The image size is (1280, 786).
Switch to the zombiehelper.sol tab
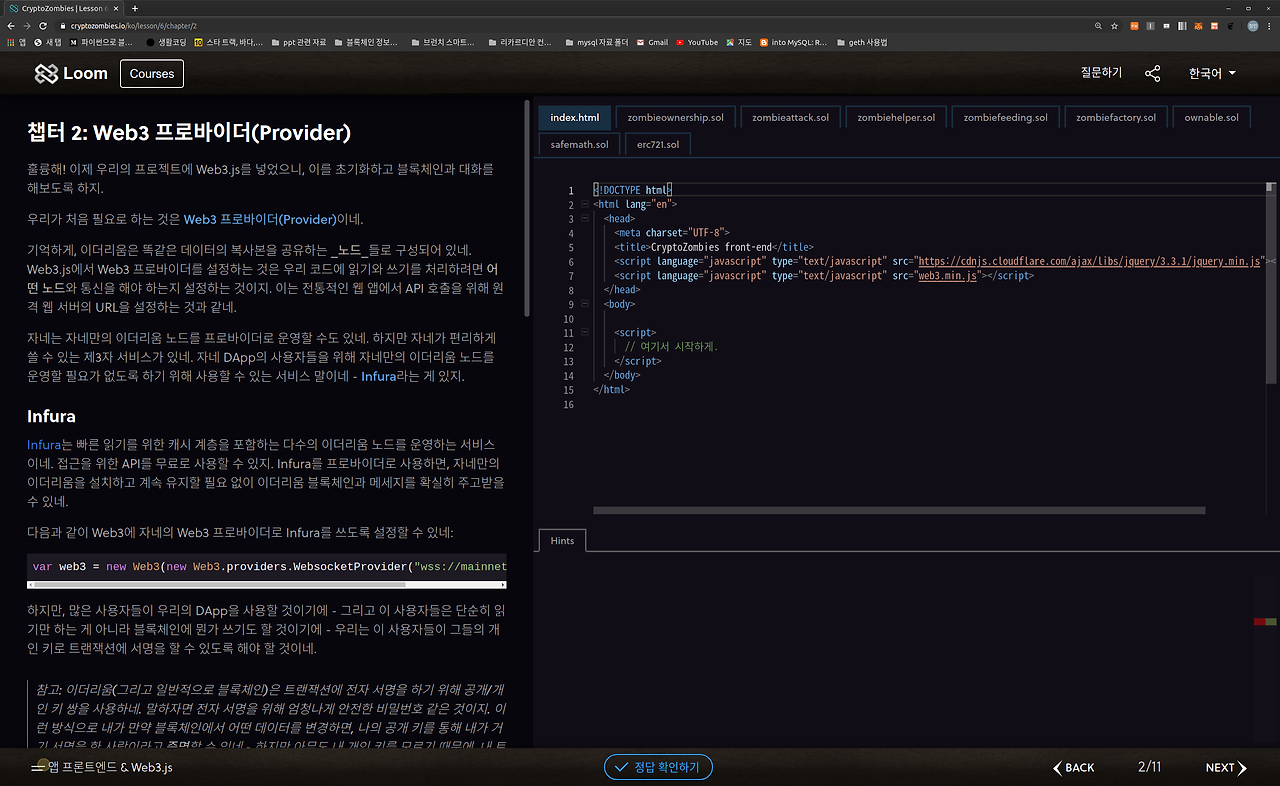(896, 117)
